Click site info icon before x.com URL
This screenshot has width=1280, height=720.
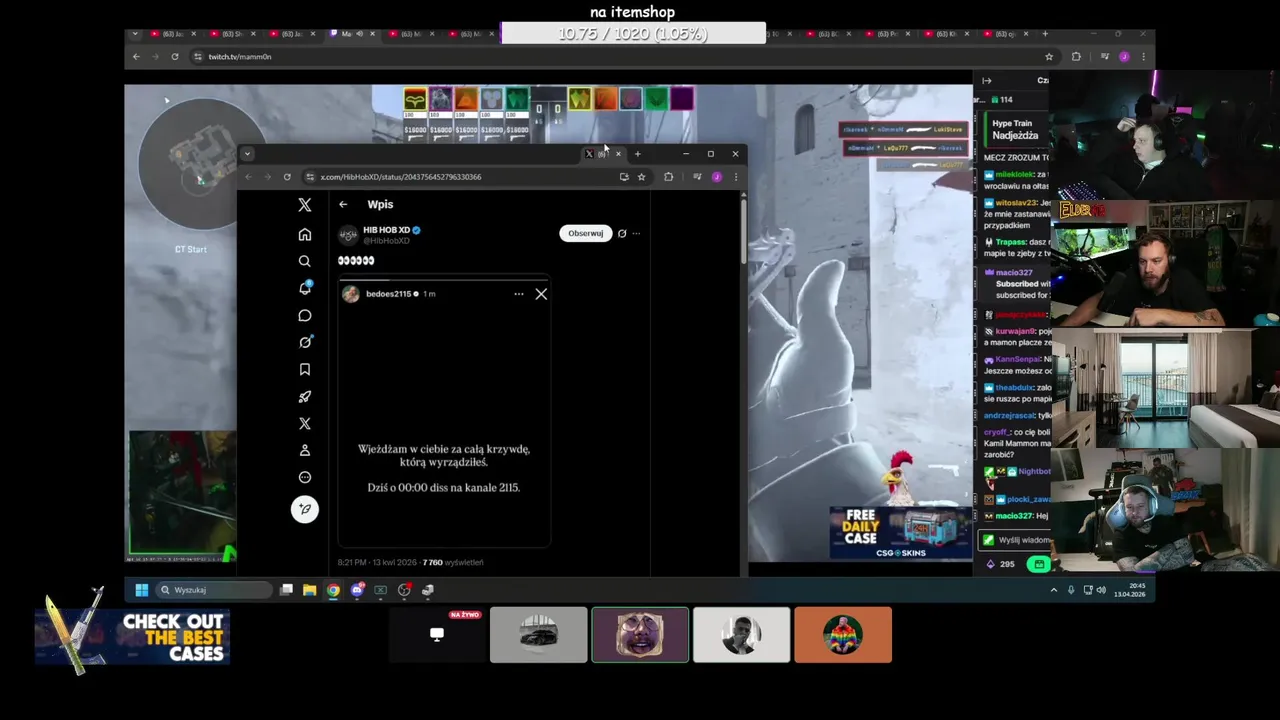pos(310,177)
